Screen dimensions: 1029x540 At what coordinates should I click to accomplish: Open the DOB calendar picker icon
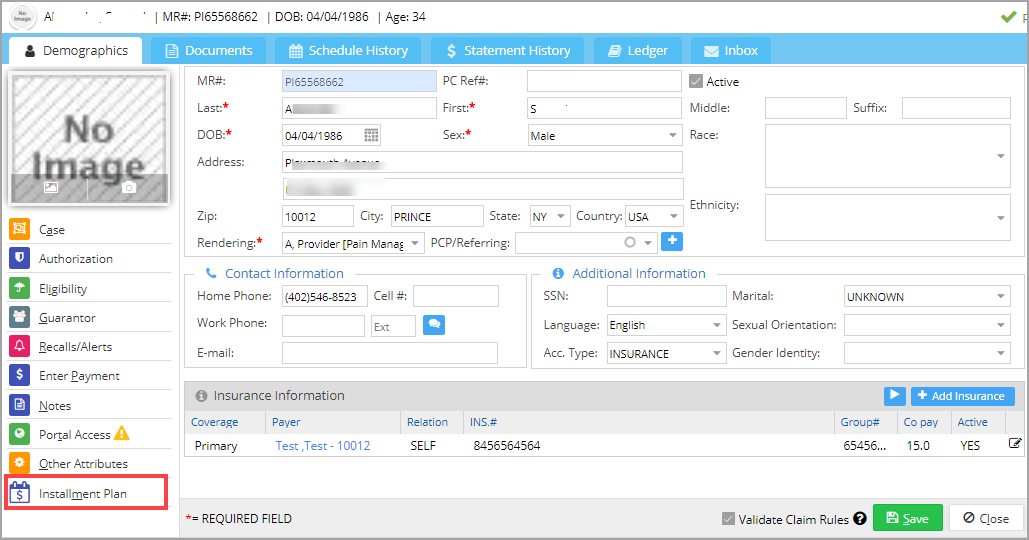[371, 135]
